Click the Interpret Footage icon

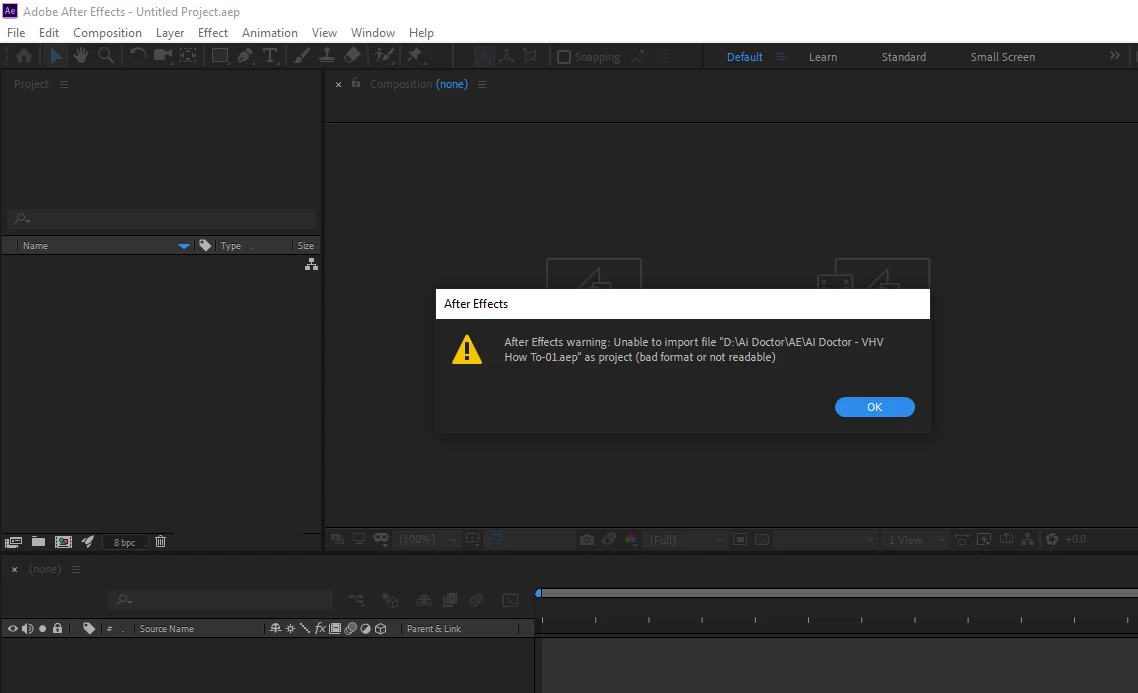13,542
